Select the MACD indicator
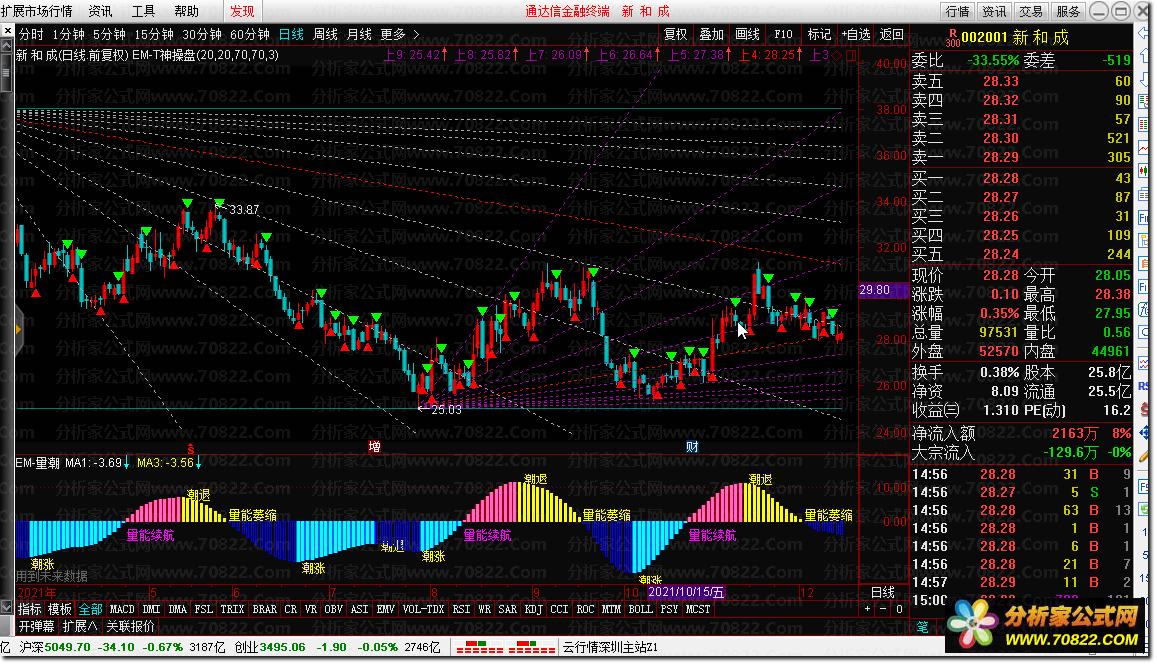 coord(122,609)
